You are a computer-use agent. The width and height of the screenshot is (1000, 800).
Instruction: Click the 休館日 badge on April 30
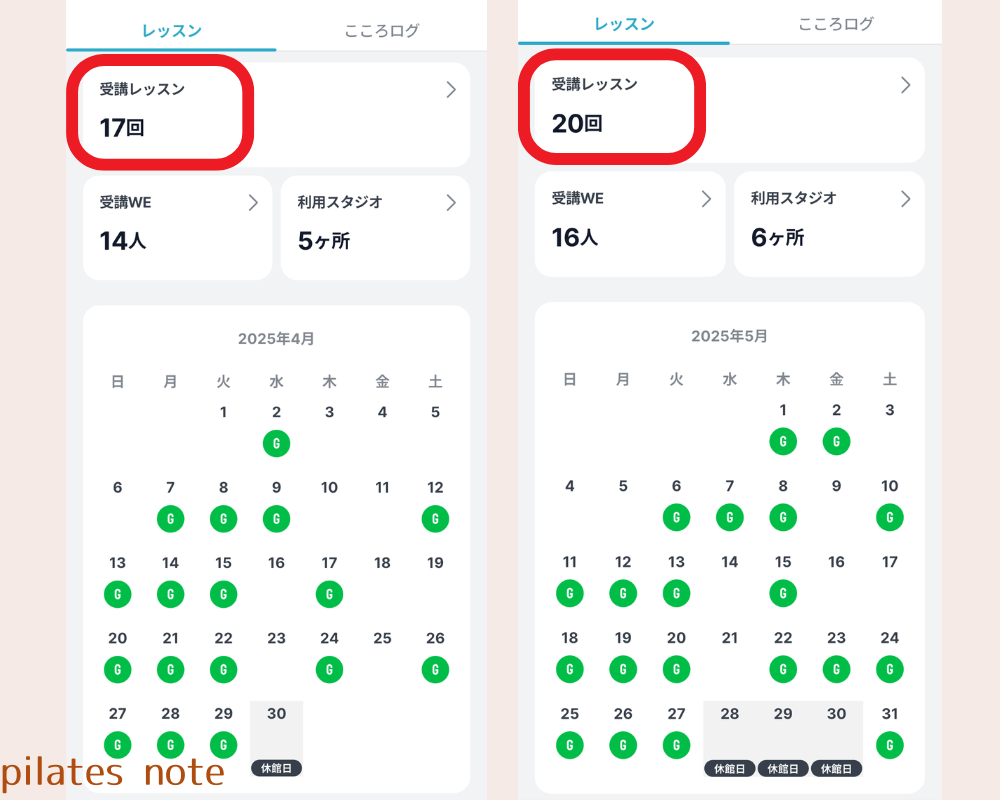[x=276, y=768]
